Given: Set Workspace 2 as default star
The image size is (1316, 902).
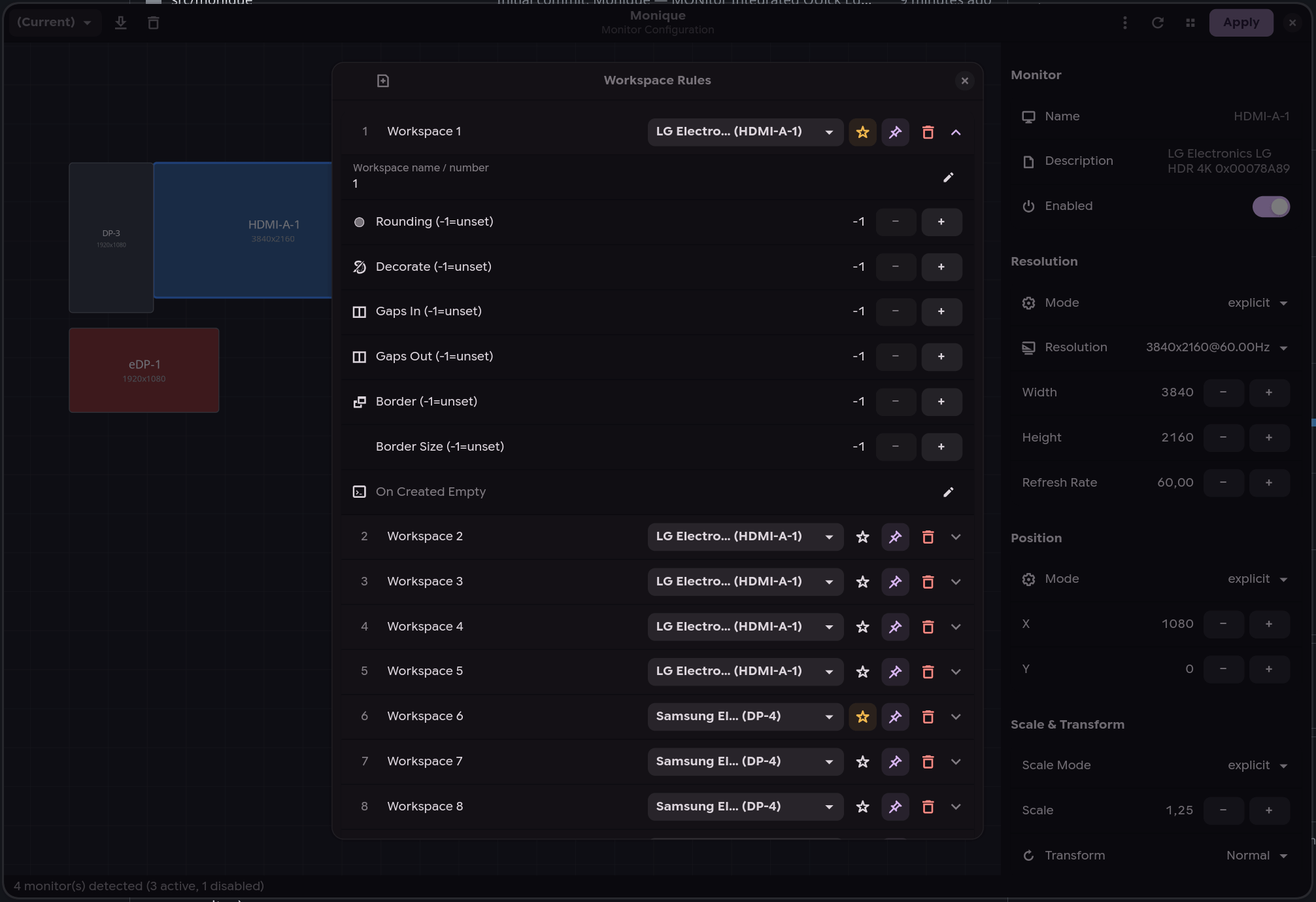Looking at the screenshot, I should 862,537.
